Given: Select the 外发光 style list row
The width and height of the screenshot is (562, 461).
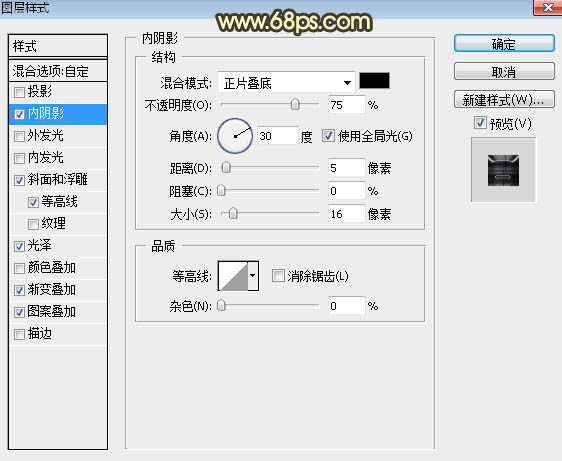Looking at the screenshot, I should click(x=58, y=136).
